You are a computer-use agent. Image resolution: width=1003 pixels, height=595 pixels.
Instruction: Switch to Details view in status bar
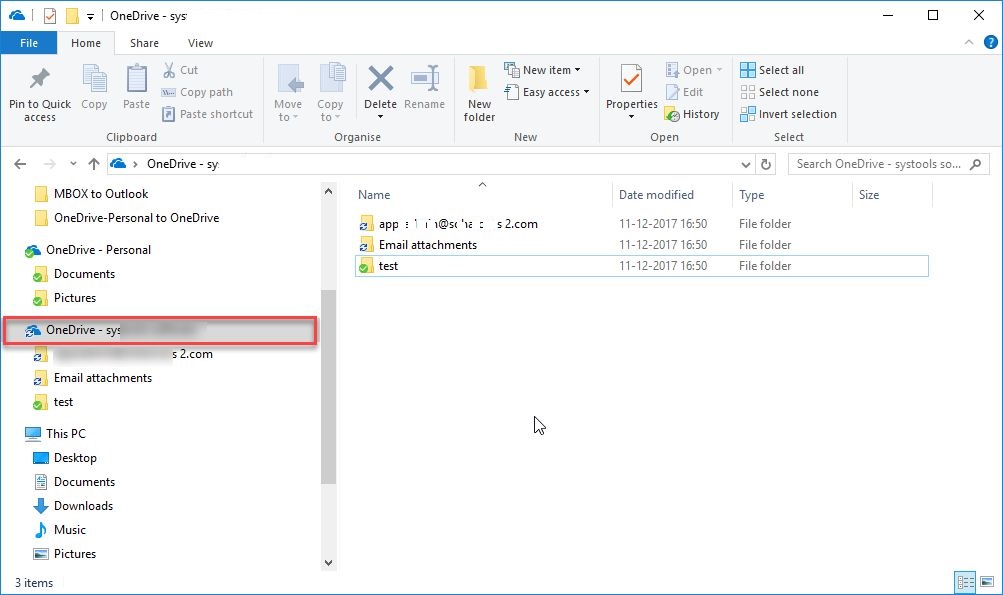(965, 582)
